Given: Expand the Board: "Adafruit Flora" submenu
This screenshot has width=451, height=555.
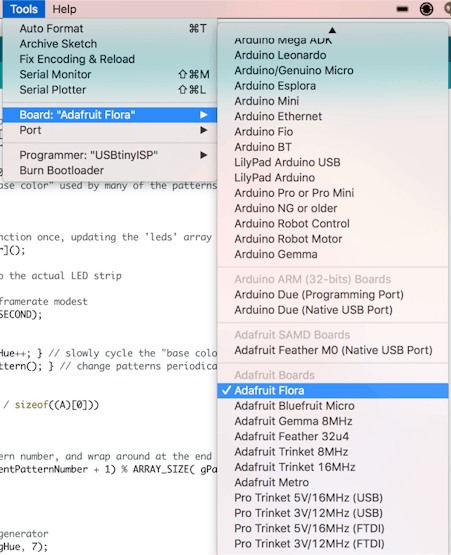Looking at the screenshot, I should pyautogui.click(x=110, y=115).
